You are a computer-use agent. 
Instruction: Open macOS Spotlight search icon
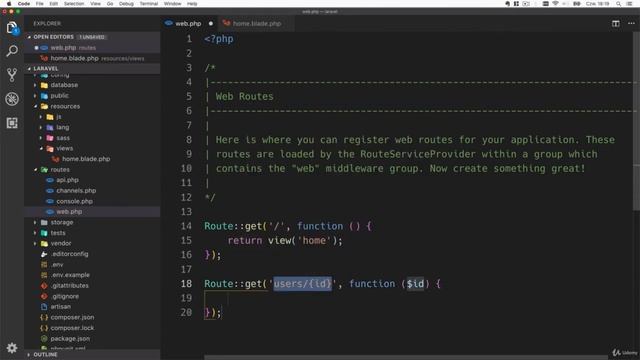619,4
